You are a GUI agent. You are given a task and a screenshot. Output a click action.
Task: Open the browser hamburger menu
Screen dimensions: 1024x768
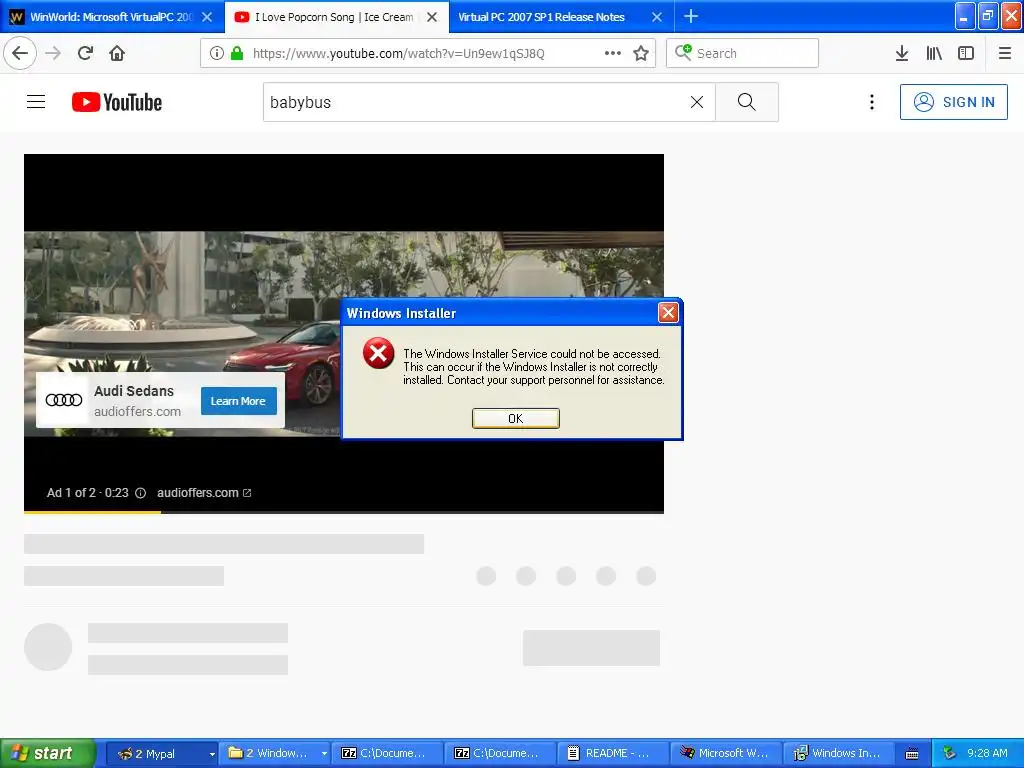click(1004, 53)
